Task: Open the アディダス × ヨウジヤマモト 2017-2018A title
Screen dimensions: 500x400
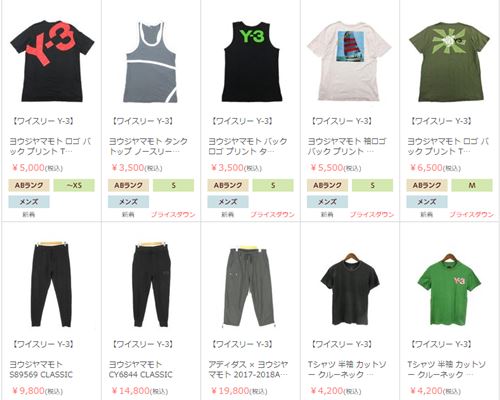Action: [248, 369]
